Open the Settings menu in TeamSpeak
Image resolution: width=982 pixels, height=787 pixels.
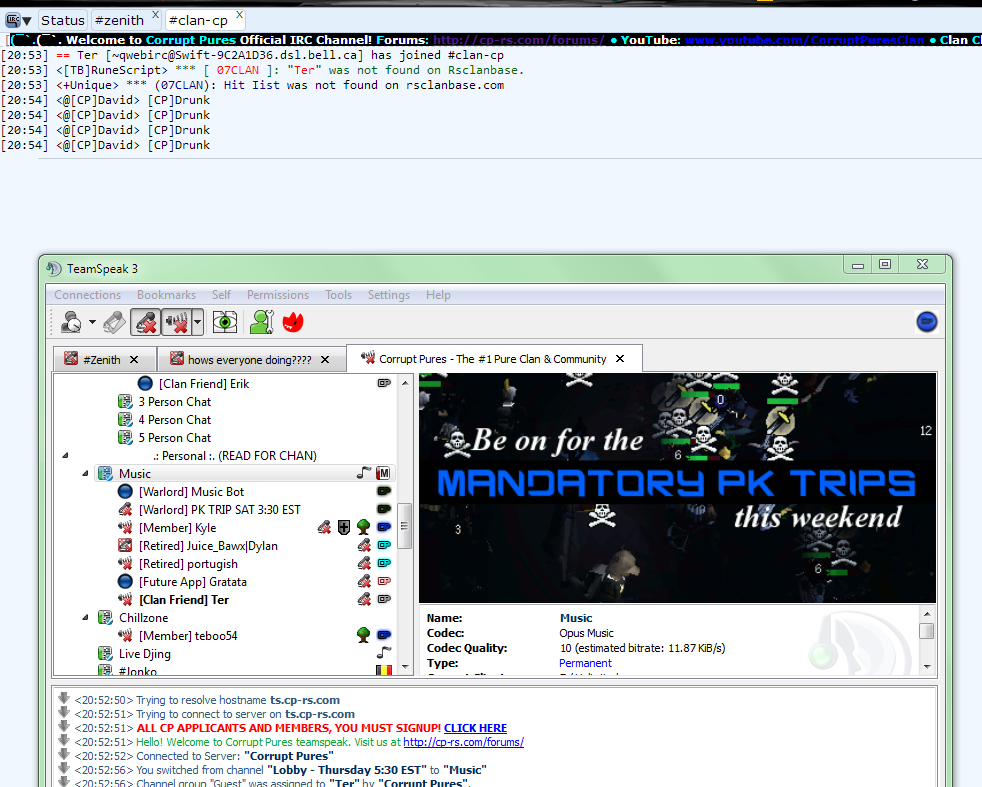pyautogui.click(x=388, y=295)
